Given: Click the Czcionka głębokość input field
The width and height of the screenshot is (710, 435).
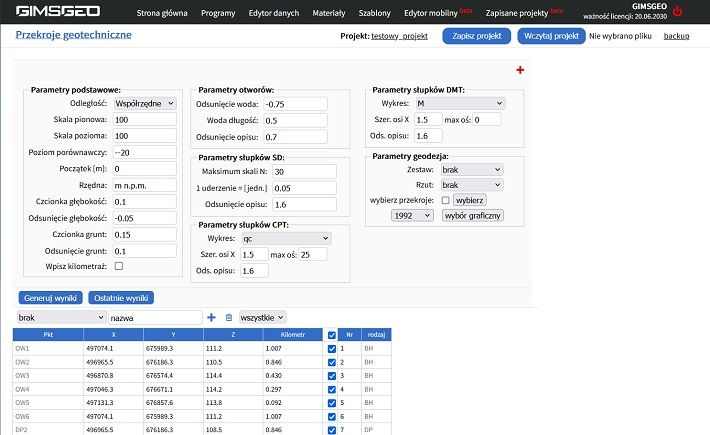Looking at the screenshot, I should (144, 201).
